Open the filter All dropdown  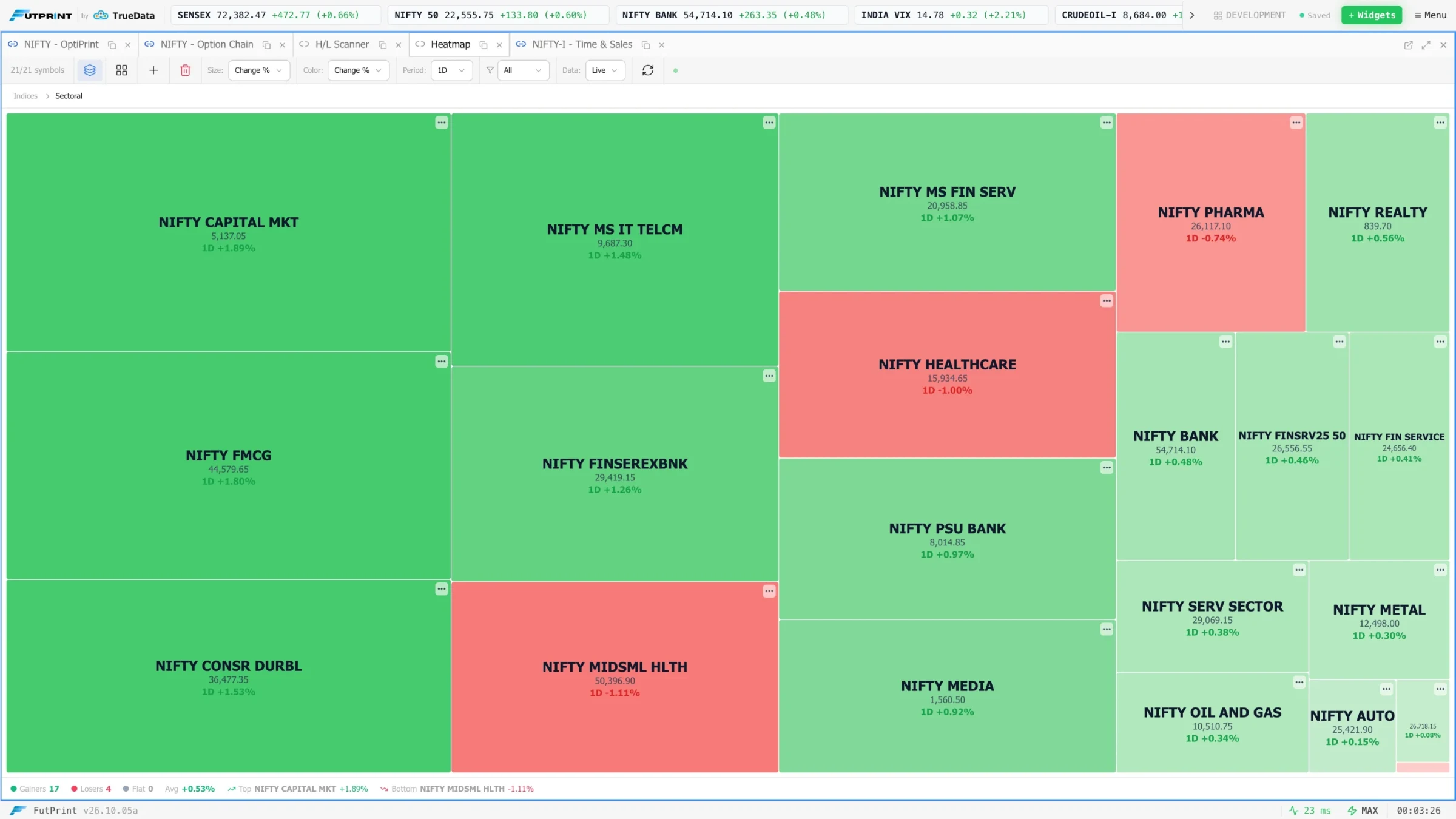coord(524,70)
